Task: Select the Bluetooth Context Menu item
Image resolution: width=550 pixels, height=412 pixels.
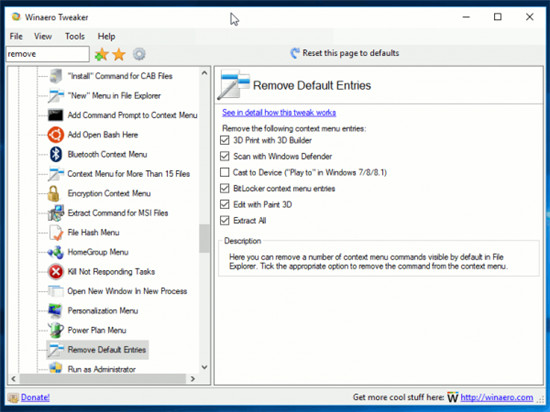Action: point(107,154)
